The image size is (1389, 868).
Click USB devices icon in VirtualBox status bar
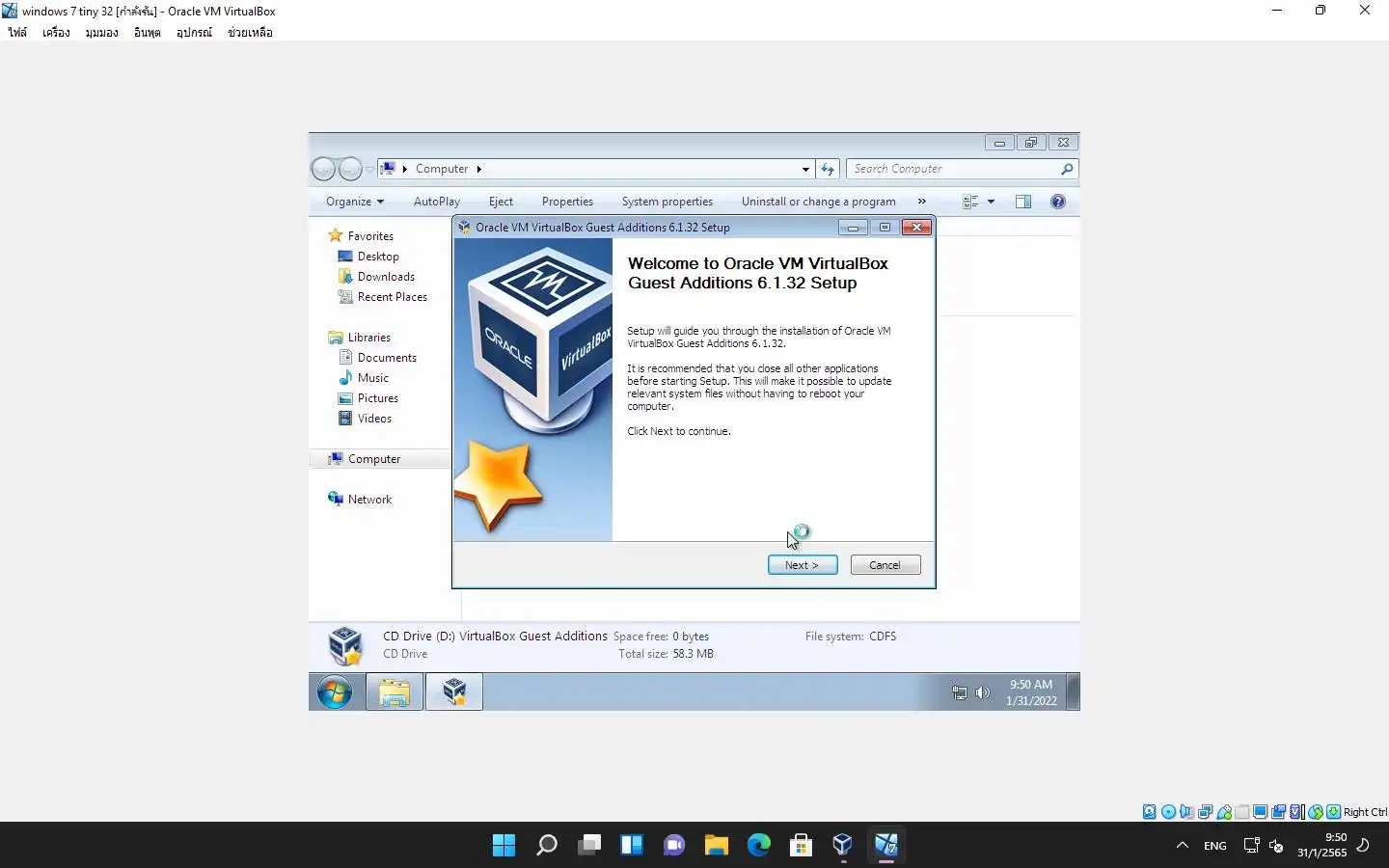tap(1223, 812)
